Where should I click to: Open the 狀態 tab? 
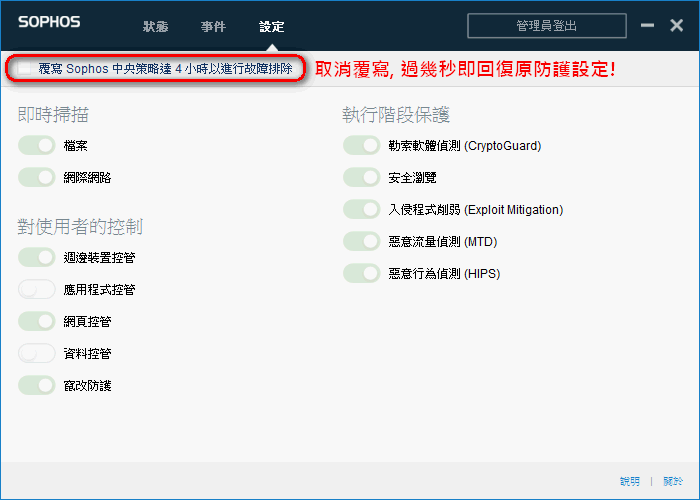(155, 26)
